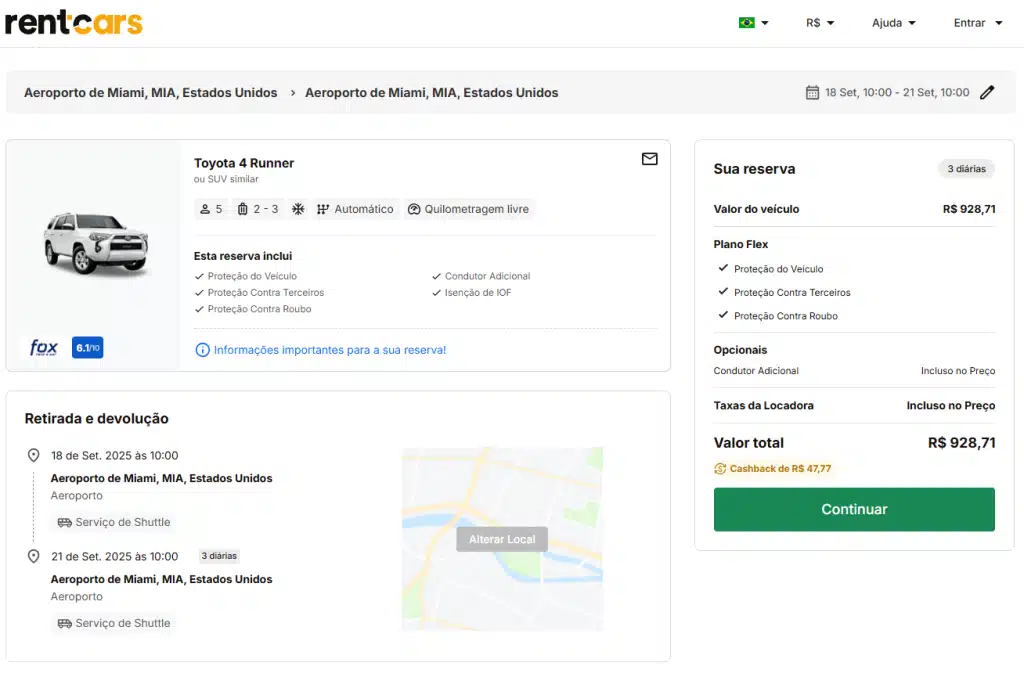Click the calendar icon beside rental dates

(812, 92)
